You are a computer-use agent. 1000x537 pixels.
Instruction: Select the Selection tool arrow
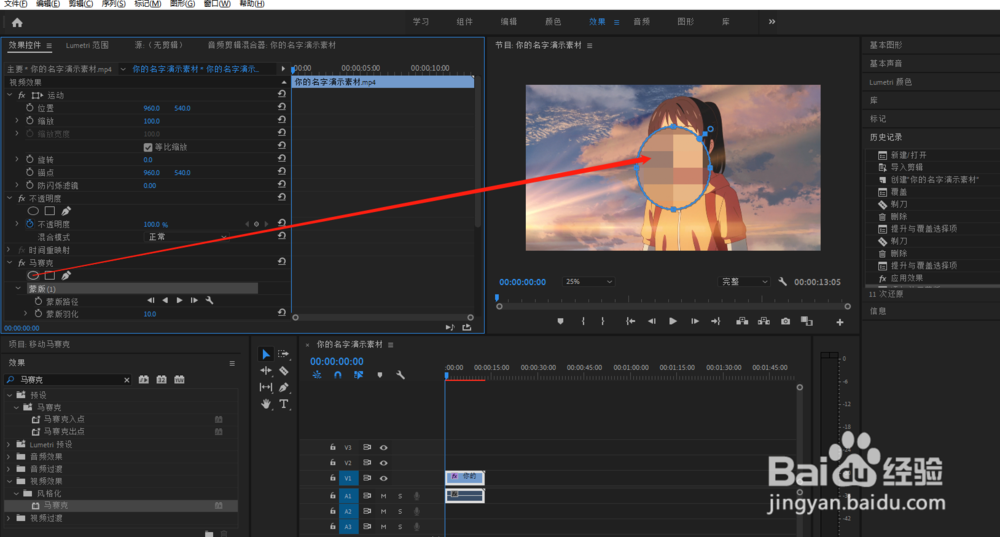pyautogui.click(x=266, y=354)
